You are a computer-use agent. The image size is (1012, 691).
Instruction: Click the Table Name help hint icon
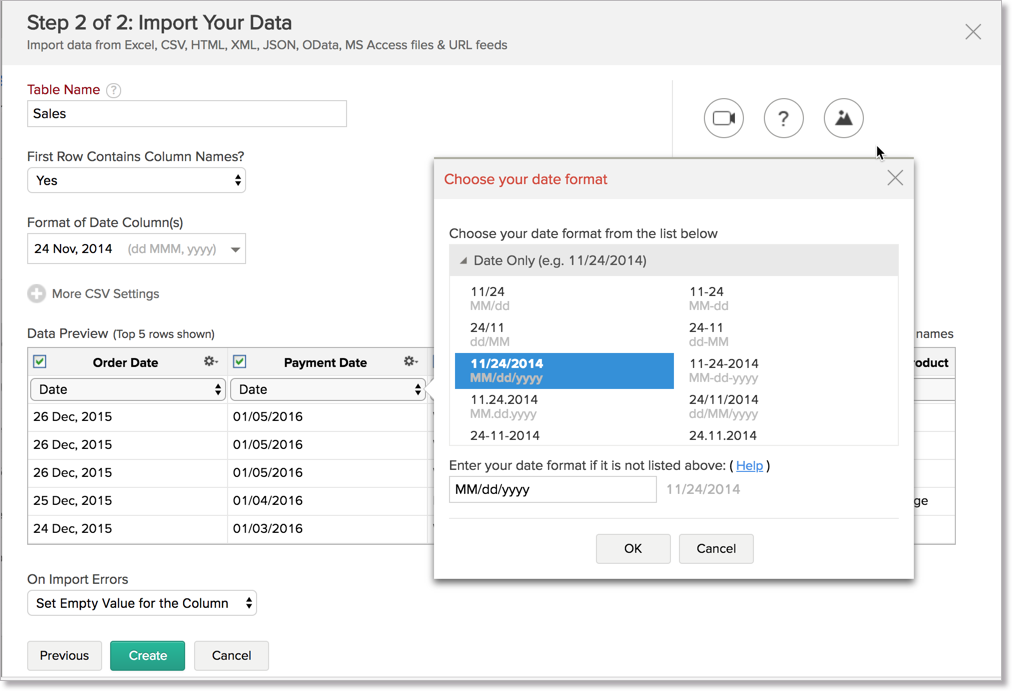(x=114, y=90)
